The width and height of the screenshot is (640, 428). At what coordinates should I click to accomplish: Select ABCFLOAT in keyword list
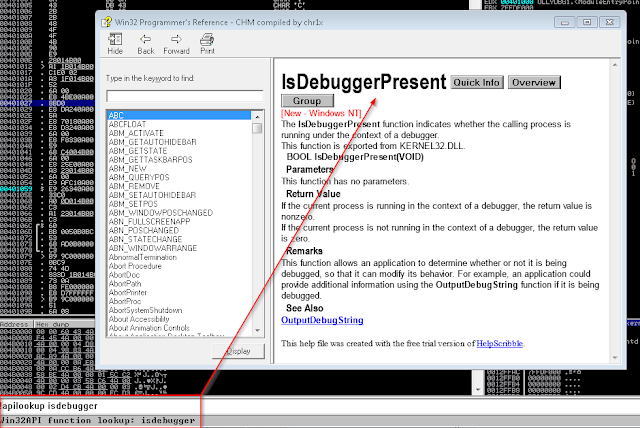(x=127, y=124)
